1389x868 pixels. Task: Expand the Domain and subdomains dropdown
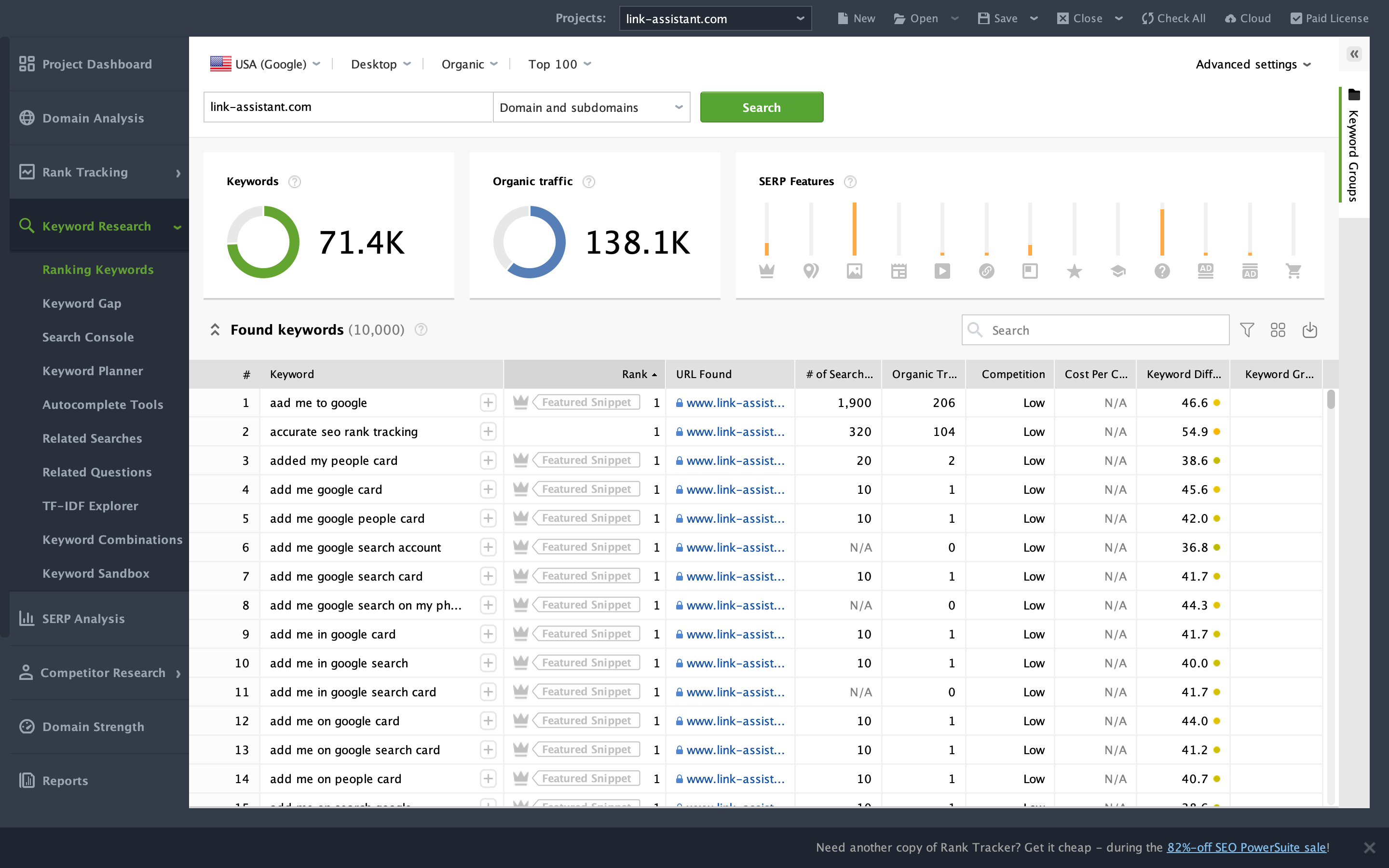591,108
